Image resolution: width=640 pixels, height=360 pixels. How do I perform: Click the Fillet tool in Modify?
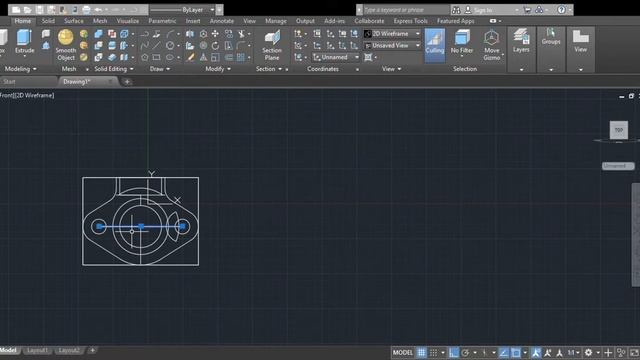241,46
